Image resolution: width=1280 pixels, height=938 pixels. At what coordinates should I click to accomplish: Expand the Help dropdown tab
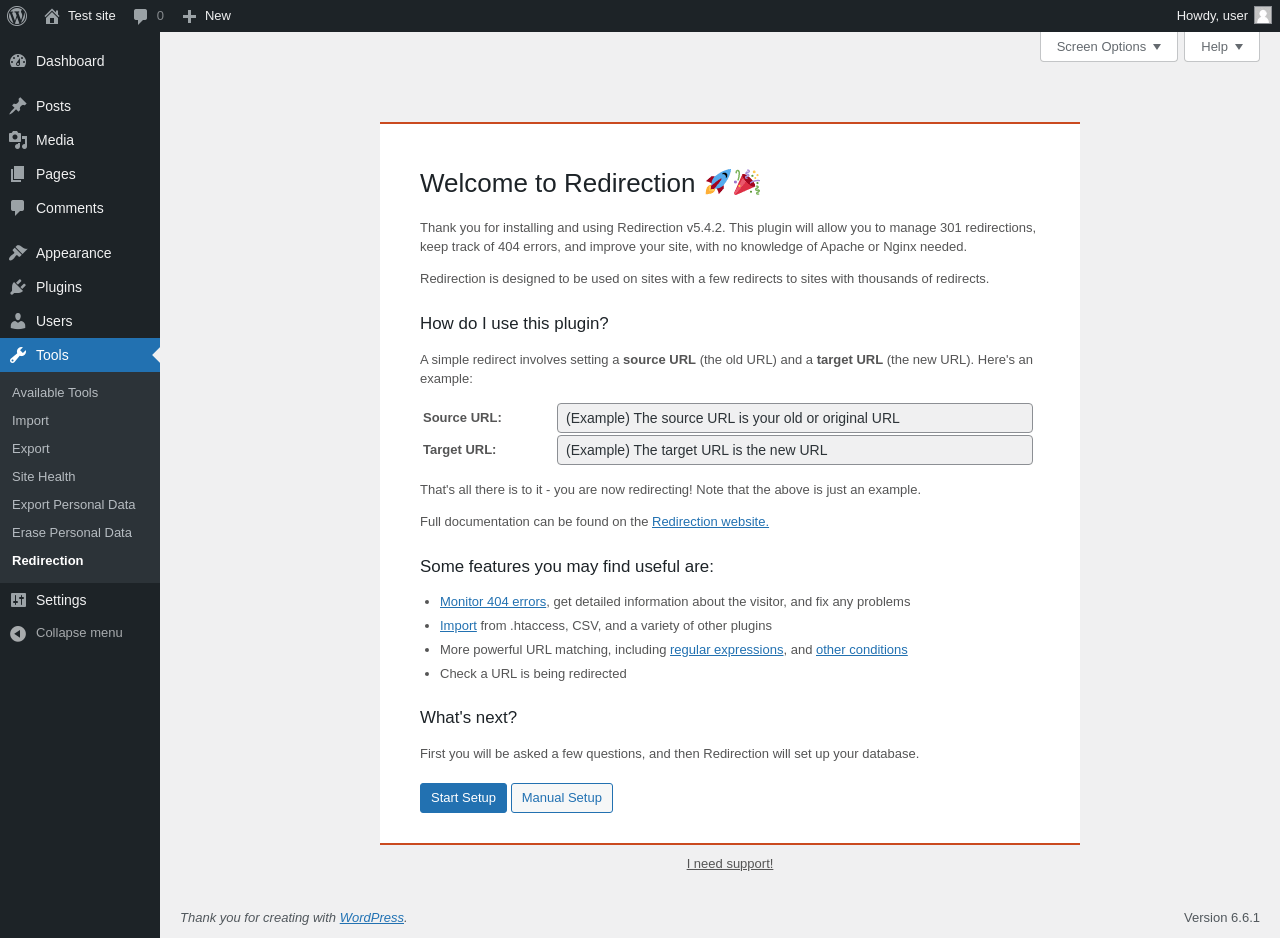coord(1221,46)
